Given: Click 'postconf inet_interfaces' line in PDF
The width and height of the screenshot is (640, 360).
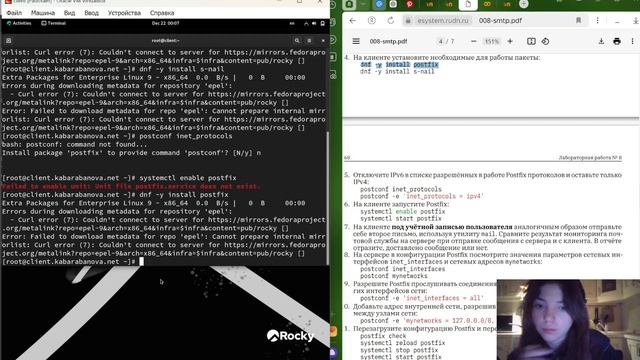Looking at the screenshot, I should point(402,269).
